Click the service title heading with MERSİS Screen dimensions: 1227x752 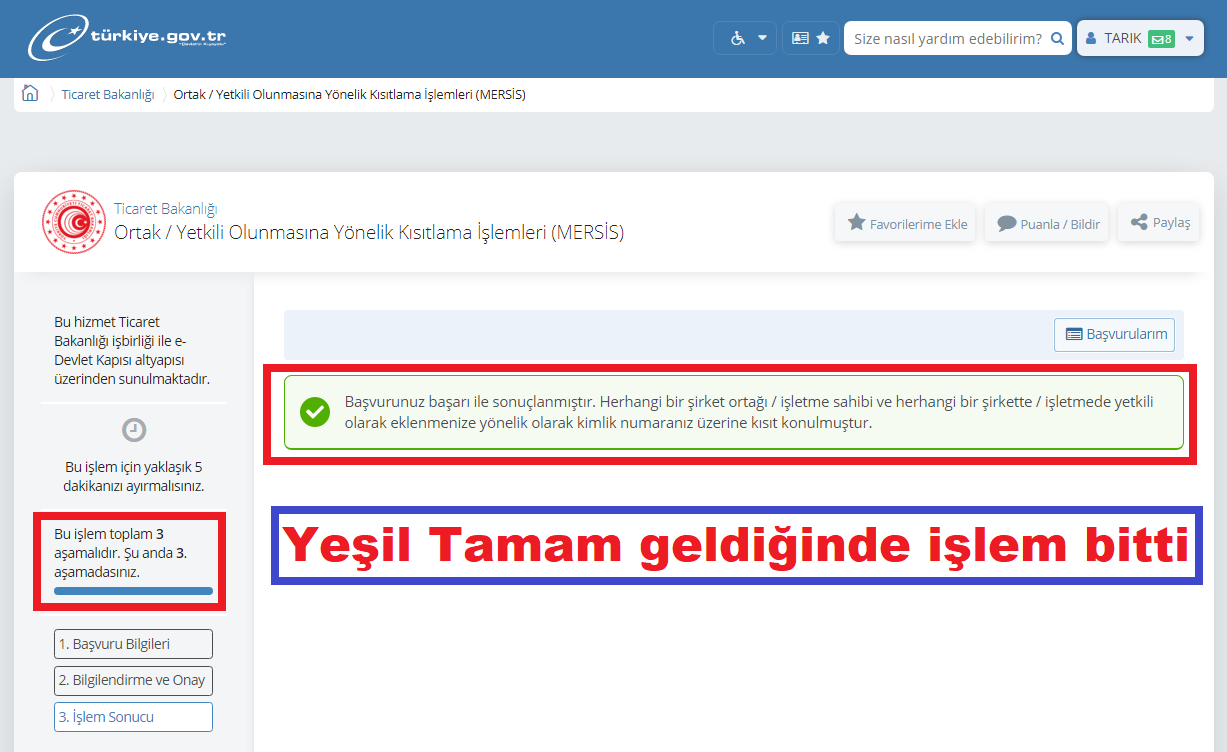pyautogui.click(x=369, y=233)
